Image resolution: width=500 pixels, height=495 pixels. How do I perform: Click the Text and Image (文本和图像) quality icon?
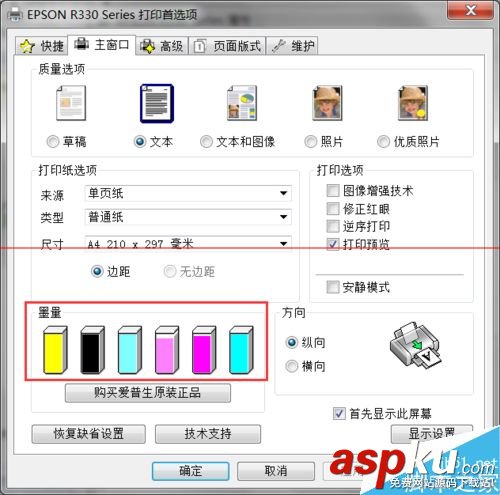click(x=242, y=103)
